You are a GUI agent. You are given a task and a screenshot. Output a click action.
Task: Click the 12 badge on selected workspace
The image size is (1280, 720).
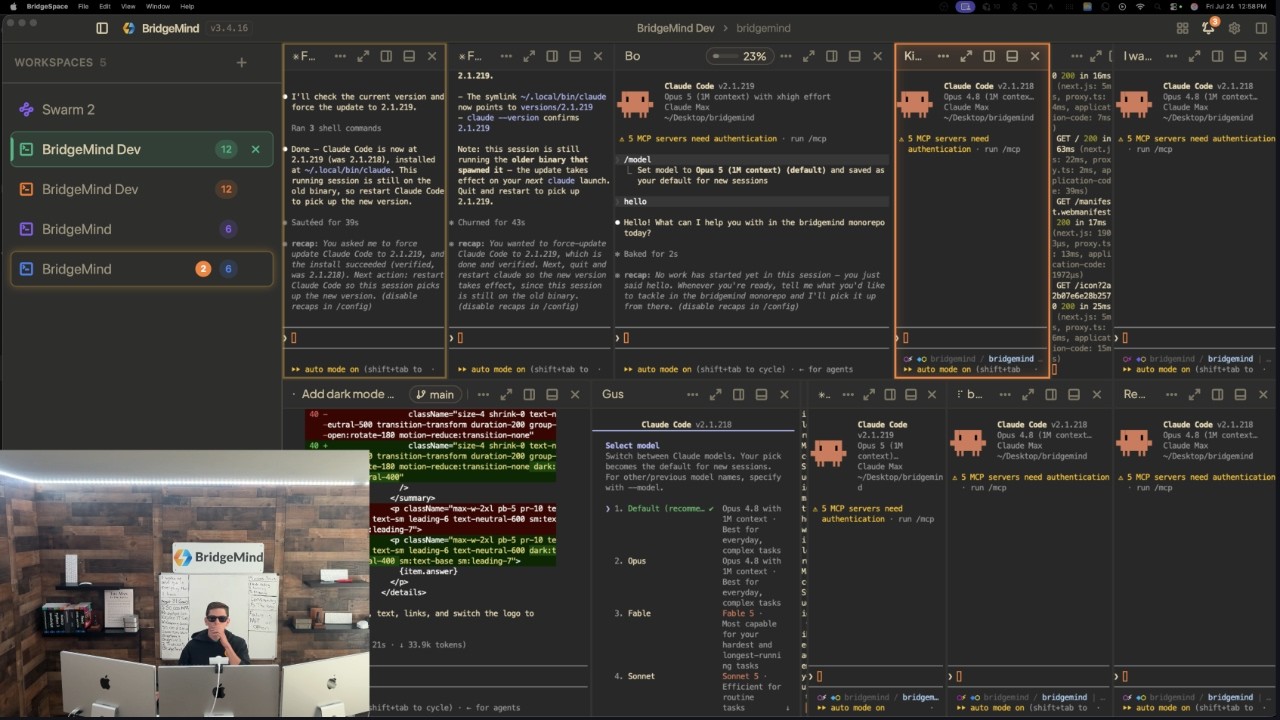[x=226, y=149]
